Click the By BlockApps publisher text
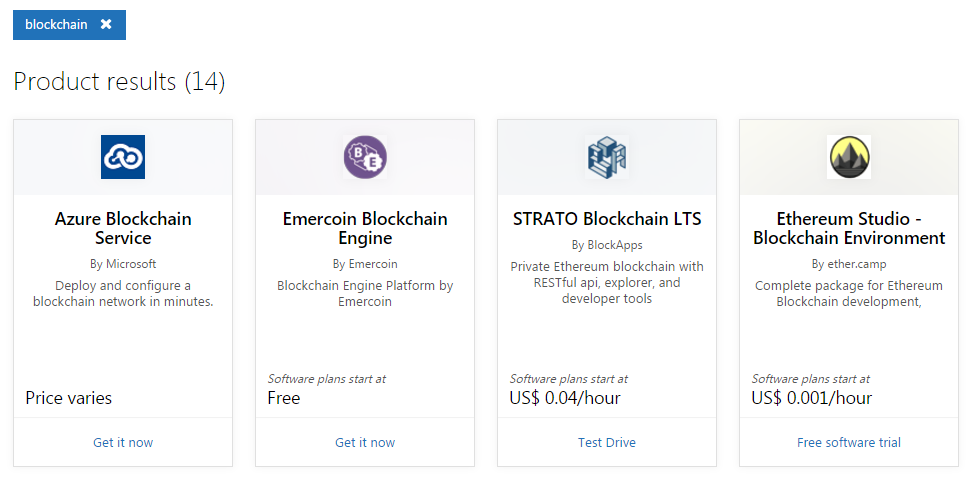 [x=607, y=245]
